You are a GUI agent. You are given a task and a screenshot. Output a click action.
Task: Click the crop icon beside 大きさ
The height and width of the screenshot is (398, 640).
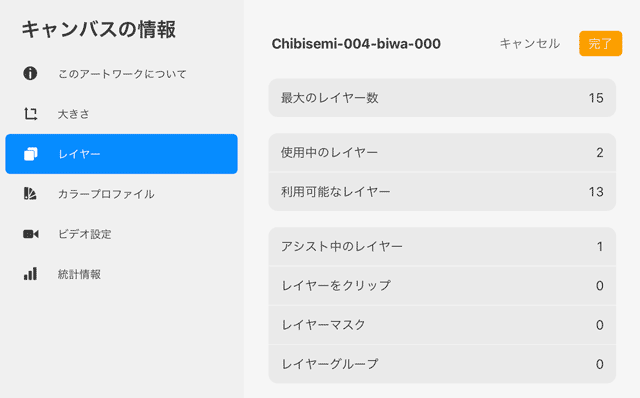pyautogui.click(x=30, y=114)
